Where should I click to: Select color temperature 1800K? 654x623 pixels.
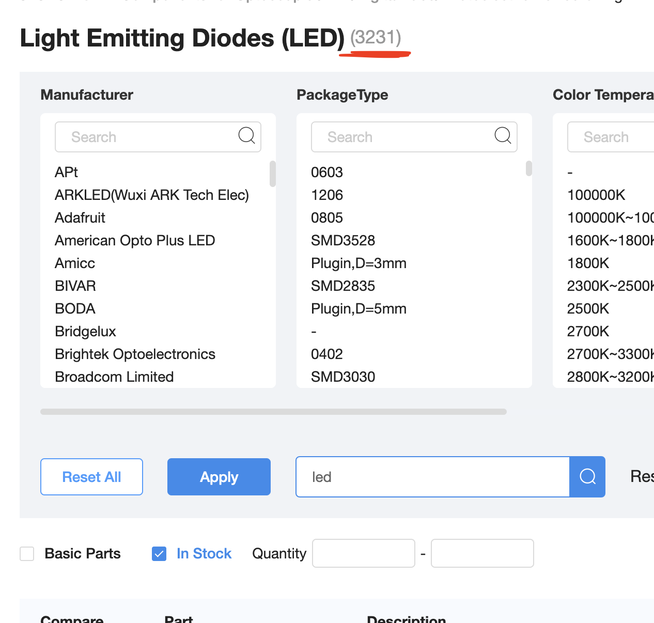point(588,263)
